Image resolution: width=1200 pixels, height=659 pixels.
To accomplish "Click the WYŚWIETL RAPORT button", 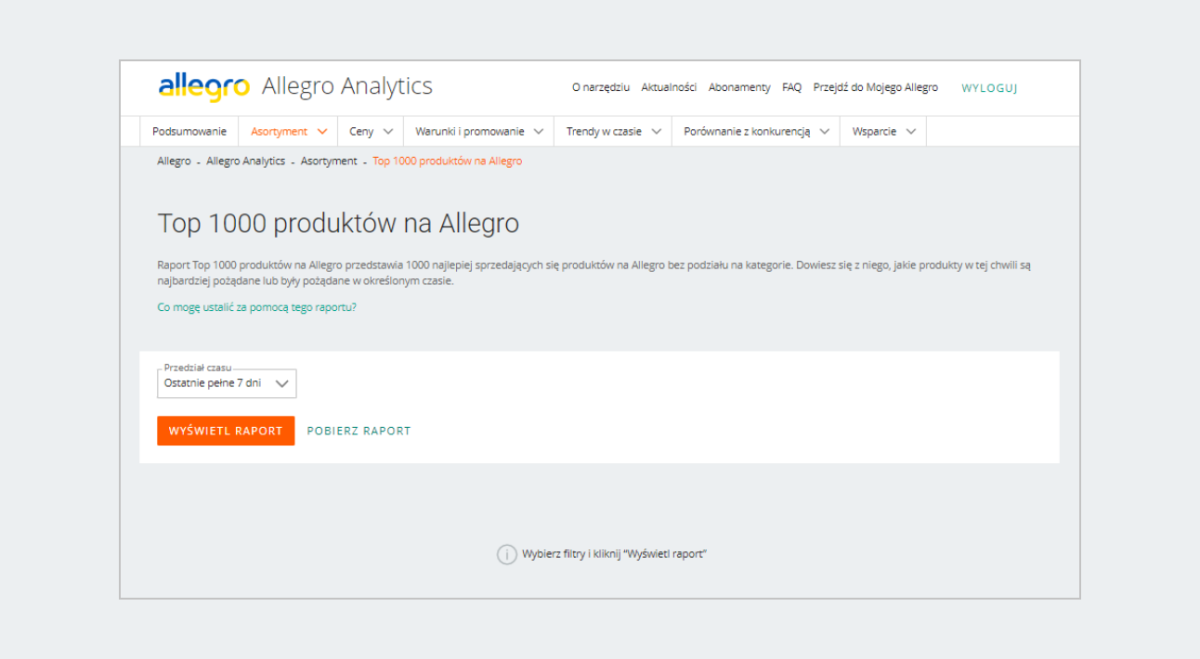I will point(225,430).
